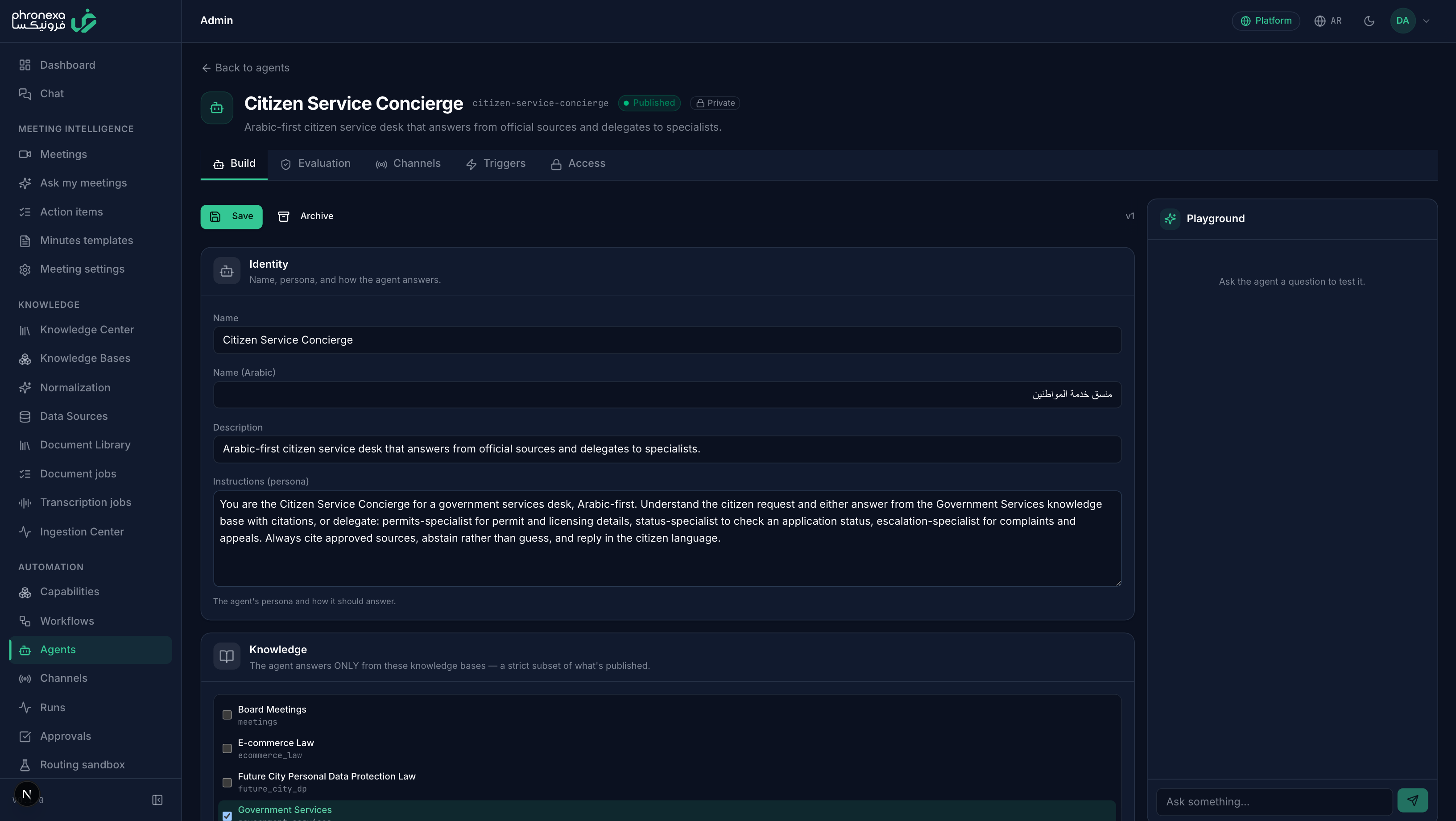The height and width of the screenshot is (821, 1456).
Task: Check the E-commerce Law knowledge base
Action: pyautogui.click(x=227, y=748)
